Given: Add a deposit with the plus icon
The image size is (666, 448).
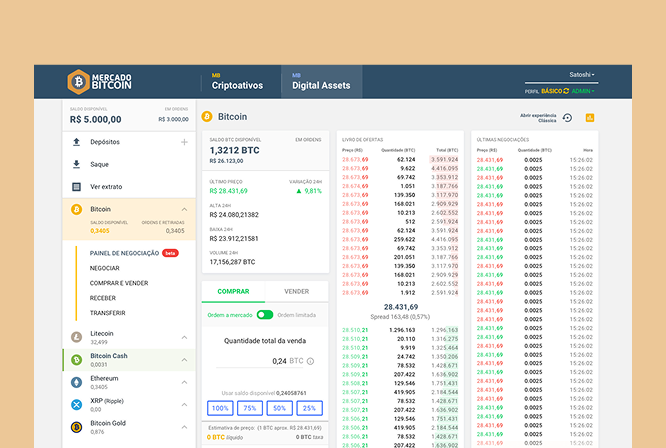Looking at the screenshot, I should 184,142.
